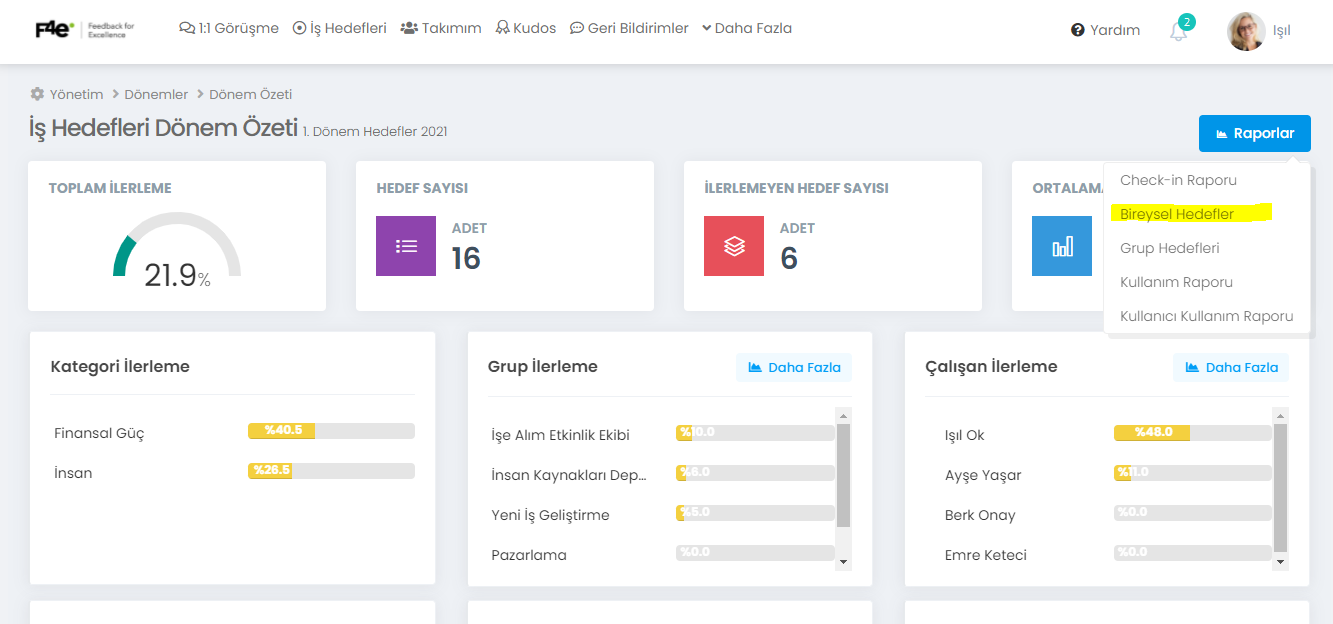Click the Dönemler breadcrumb link
The image size is (1333, 624).
click(156, 94)
